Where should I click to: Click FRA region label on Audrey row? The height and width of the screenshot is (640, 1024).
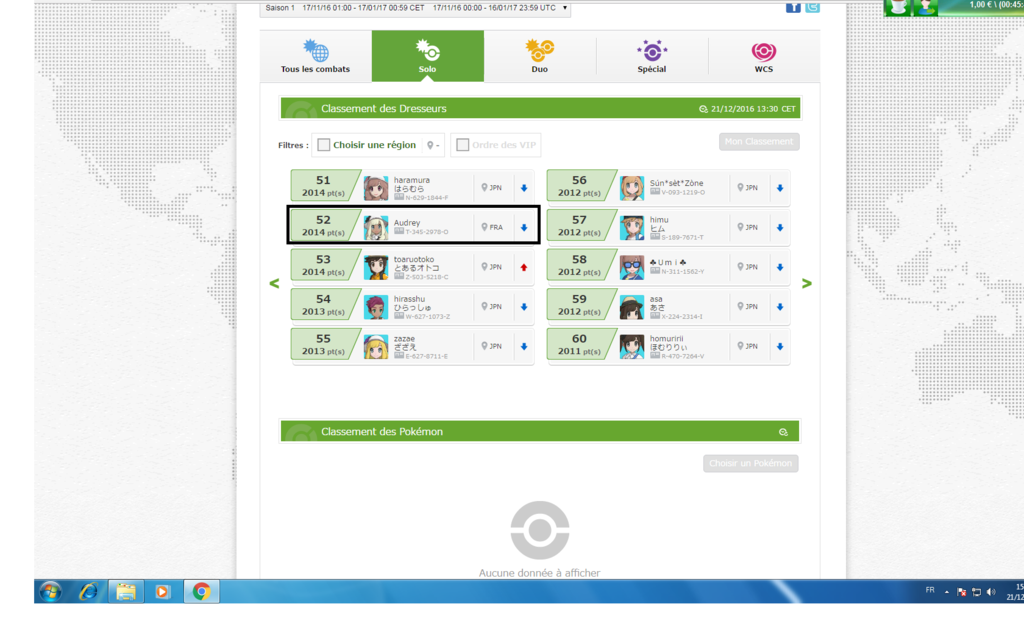[492, 227]
